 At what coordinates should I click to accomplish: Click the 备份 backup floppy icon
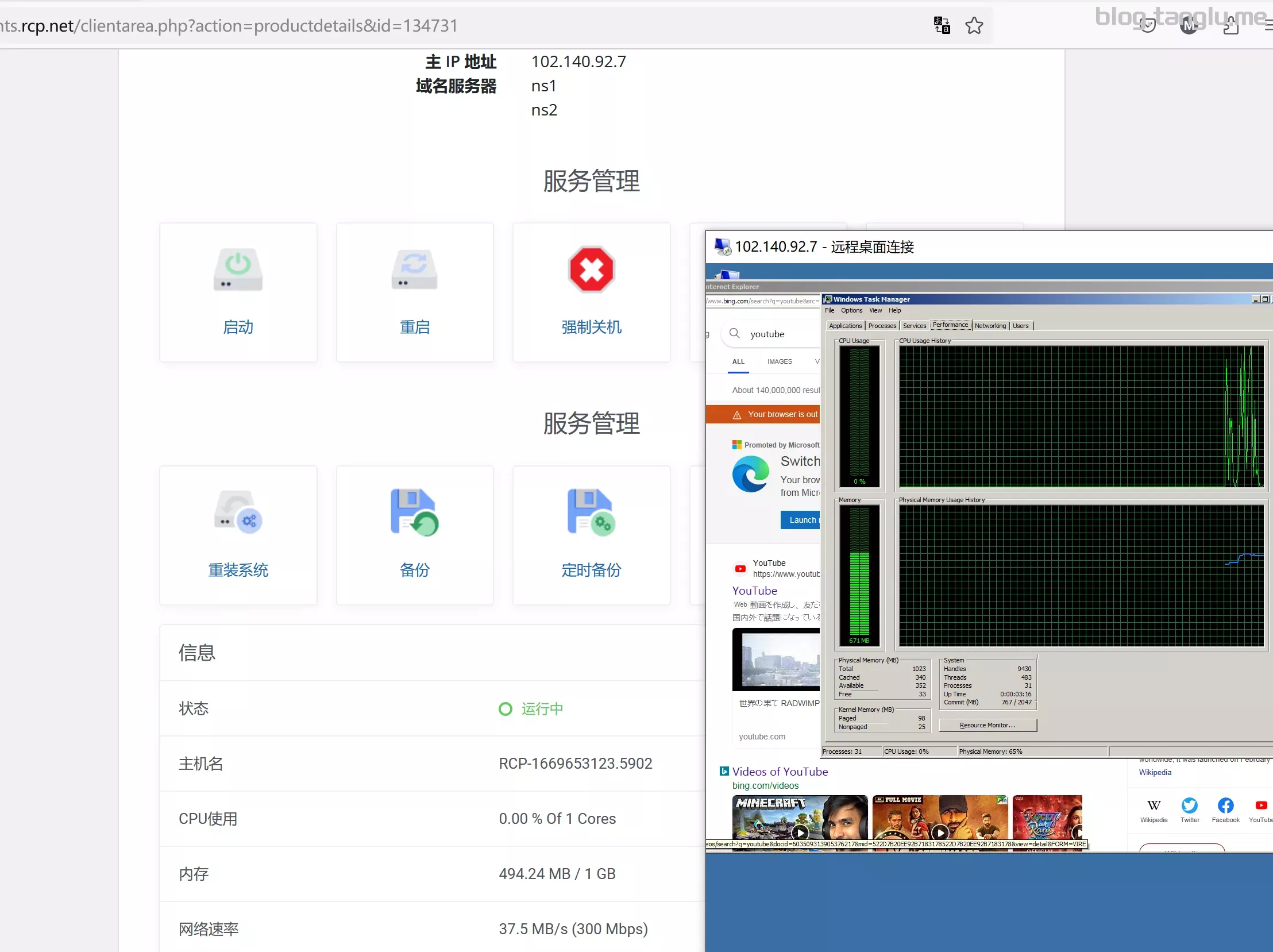coord(414,512)
